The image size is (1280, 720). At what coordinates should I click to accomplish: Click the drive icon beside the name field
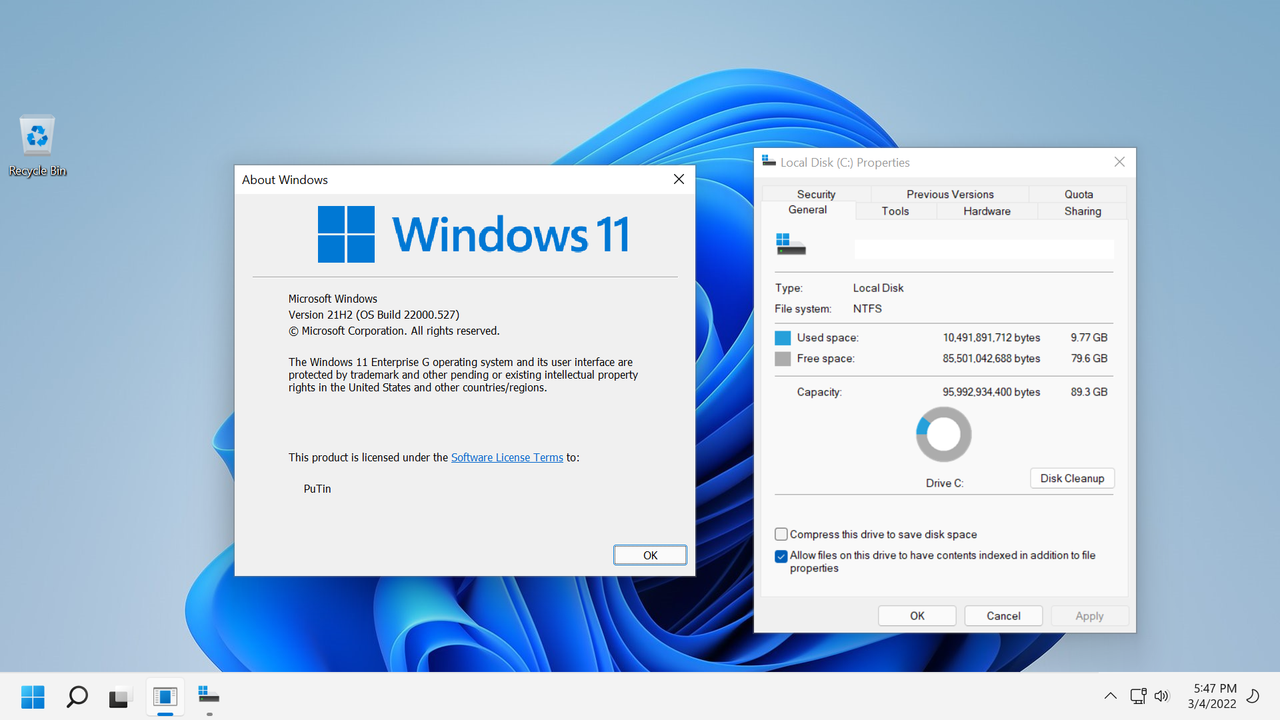click(x=790, y=245)
